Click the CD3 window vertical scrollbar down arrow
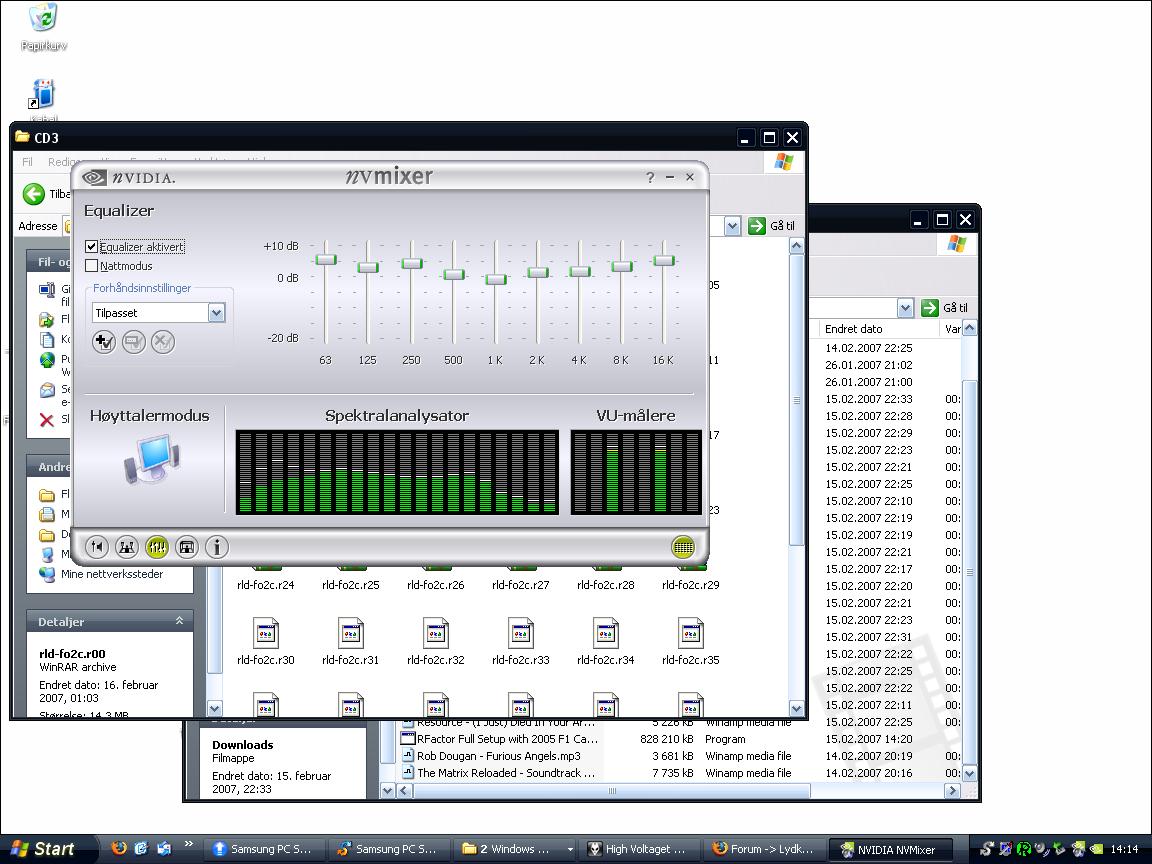This screenshot has width=1152, height=864. point(796,708)
